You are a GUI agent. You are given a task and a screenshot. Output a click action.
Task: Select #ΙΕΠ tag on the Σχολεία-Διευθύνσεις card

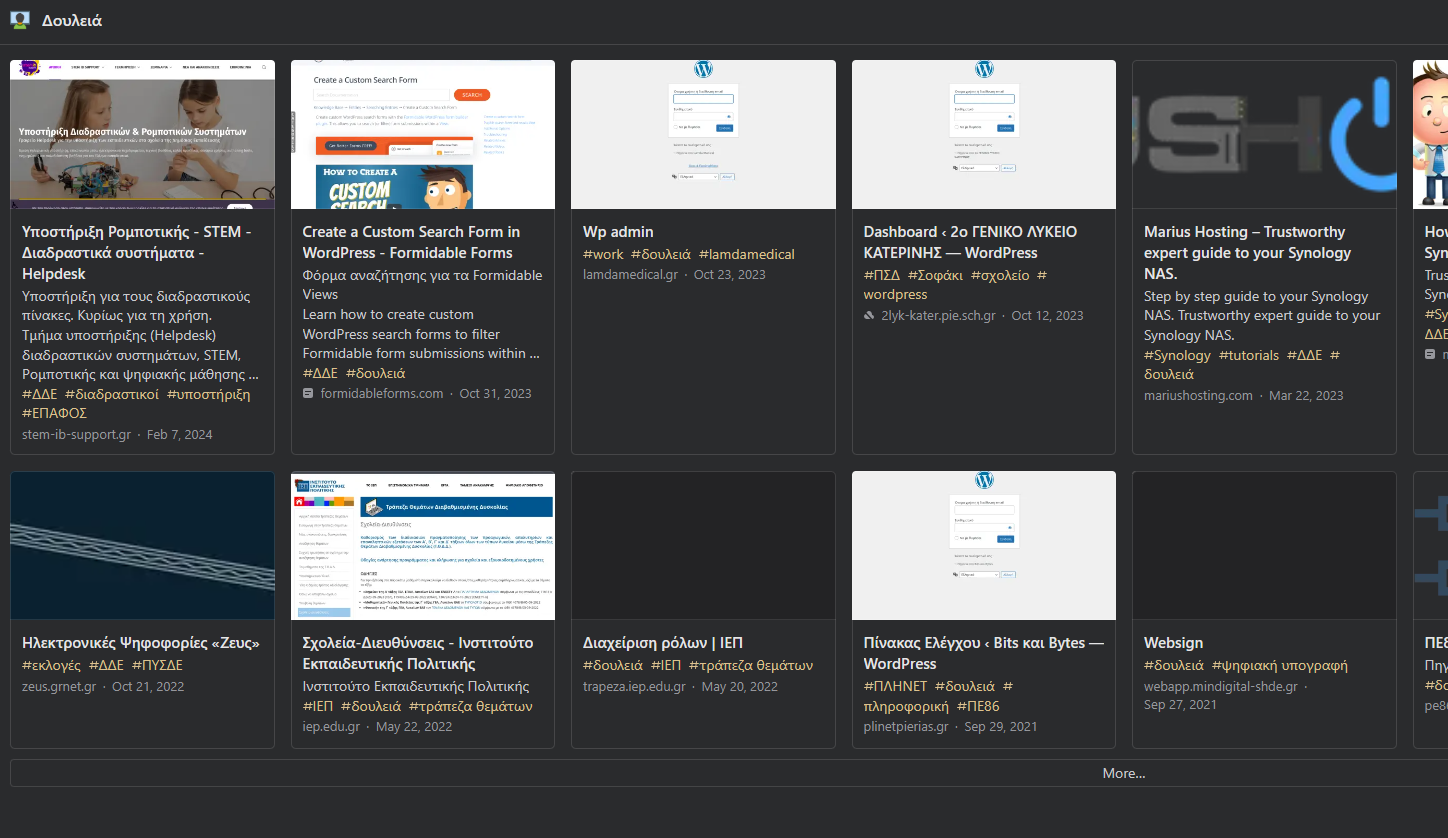pos(318,706)
